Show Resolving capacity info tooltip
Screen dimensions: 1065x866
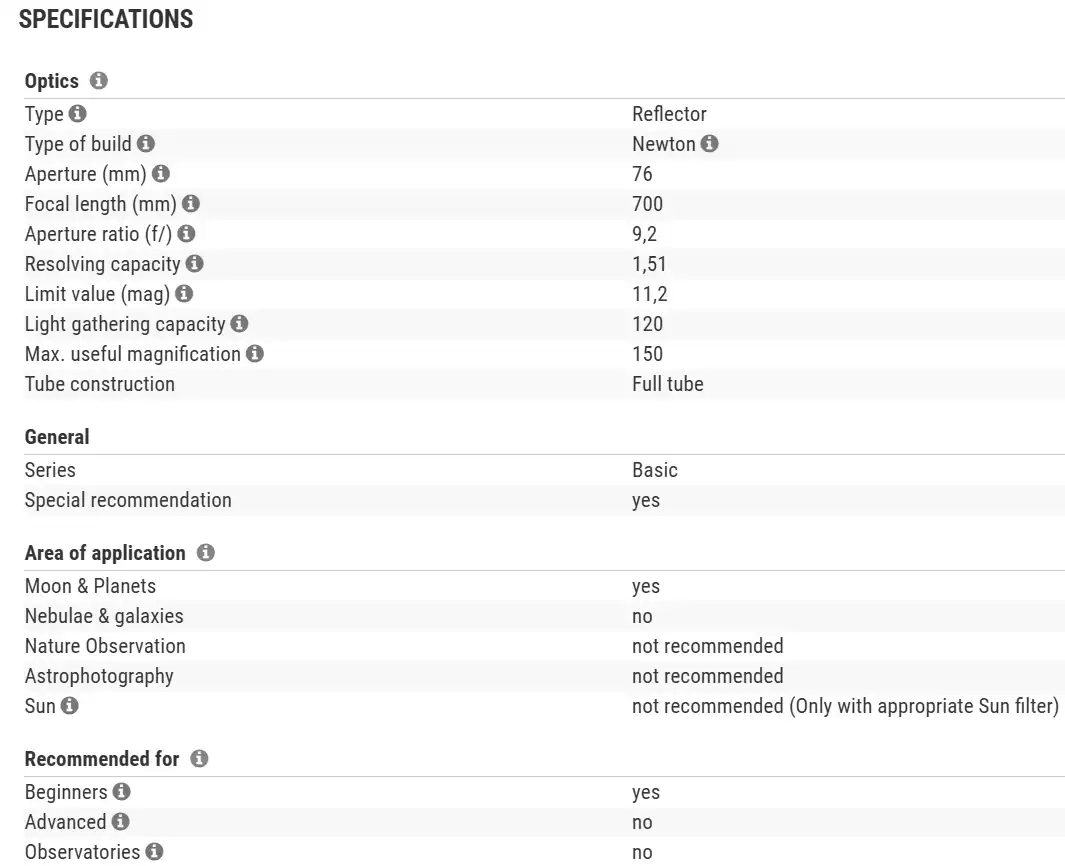click(195, 264)
